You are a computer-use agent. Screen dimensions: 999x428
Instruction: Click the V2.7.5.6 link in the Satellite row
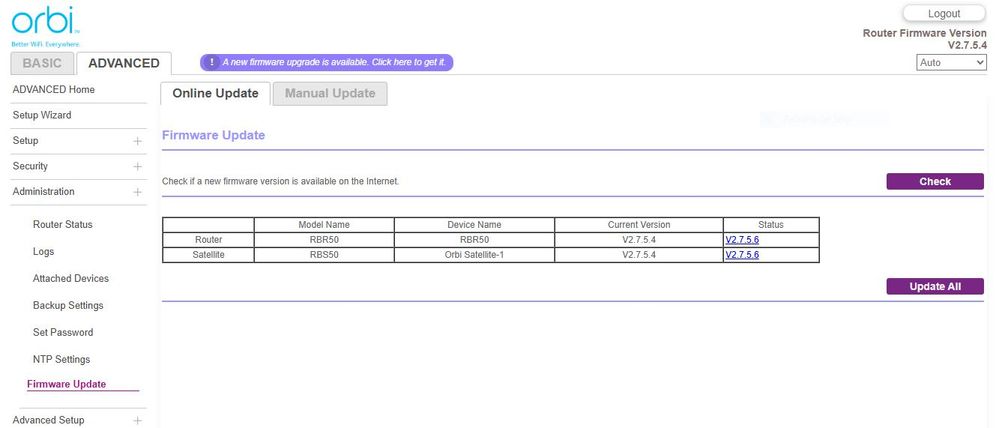click(x=742, y=255)
